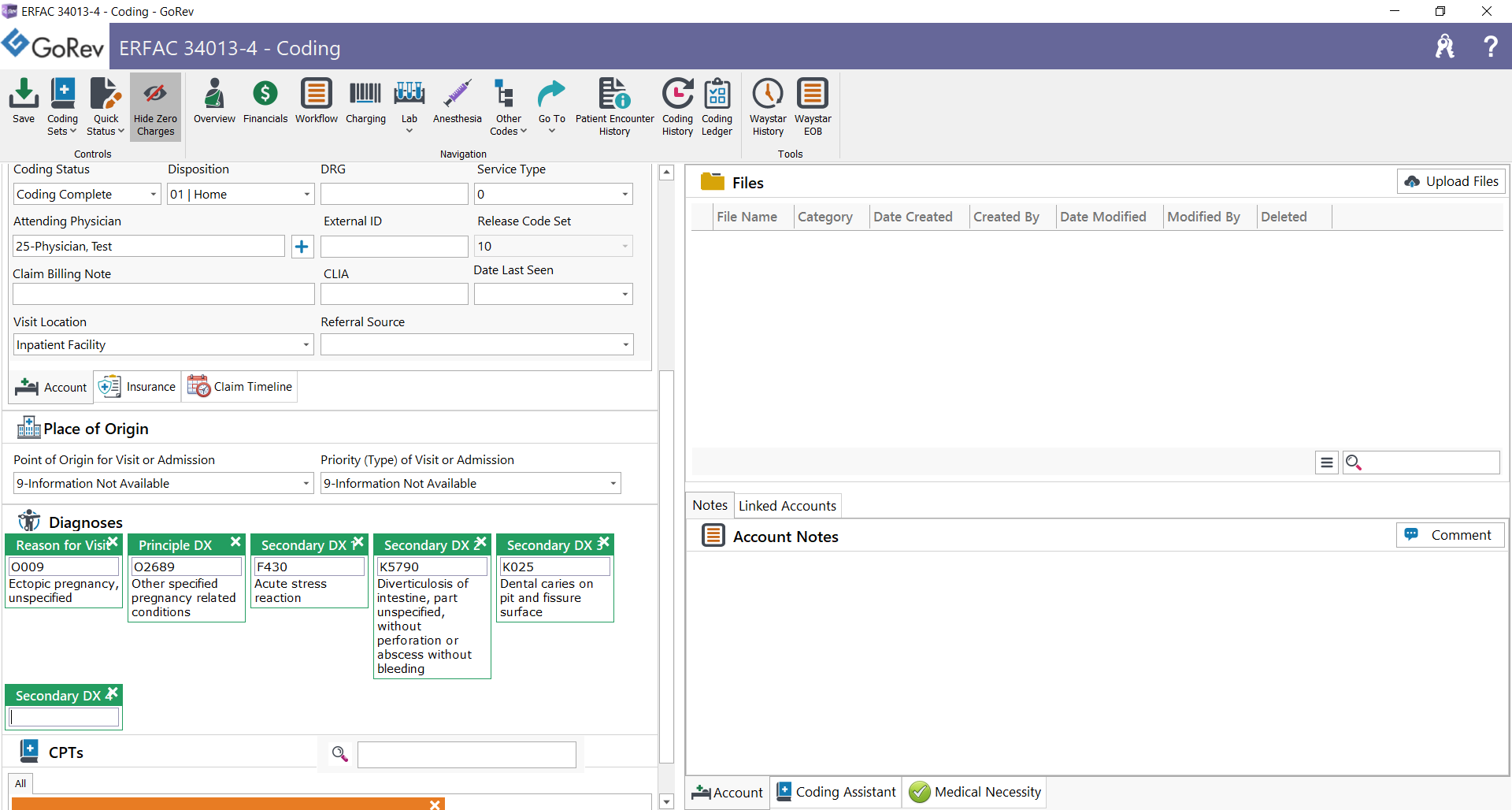Remove the F430 Secondary DX

358,542
